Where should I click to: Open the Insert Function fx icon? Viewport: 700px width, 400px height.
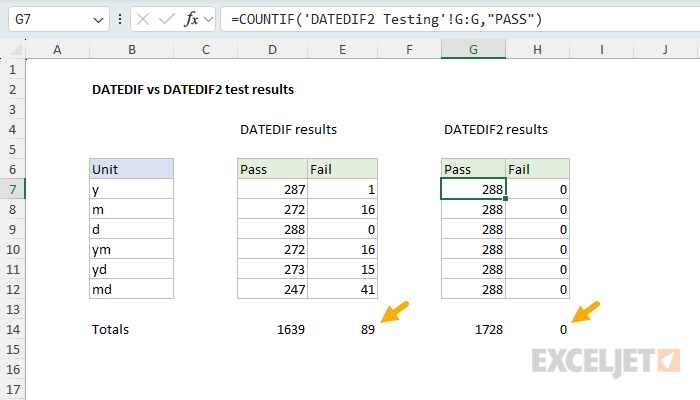(x=191, y=19)
